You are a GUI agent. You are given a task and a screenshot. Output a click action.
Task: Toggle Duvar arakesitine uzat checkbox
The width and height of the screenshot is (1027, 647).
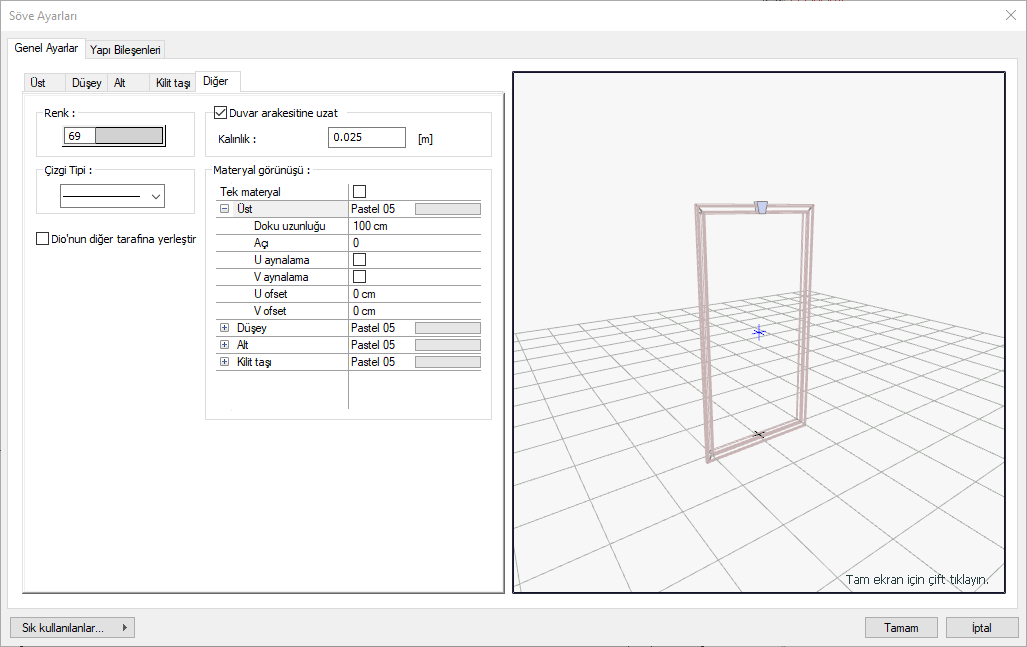[x=222, y=113]
